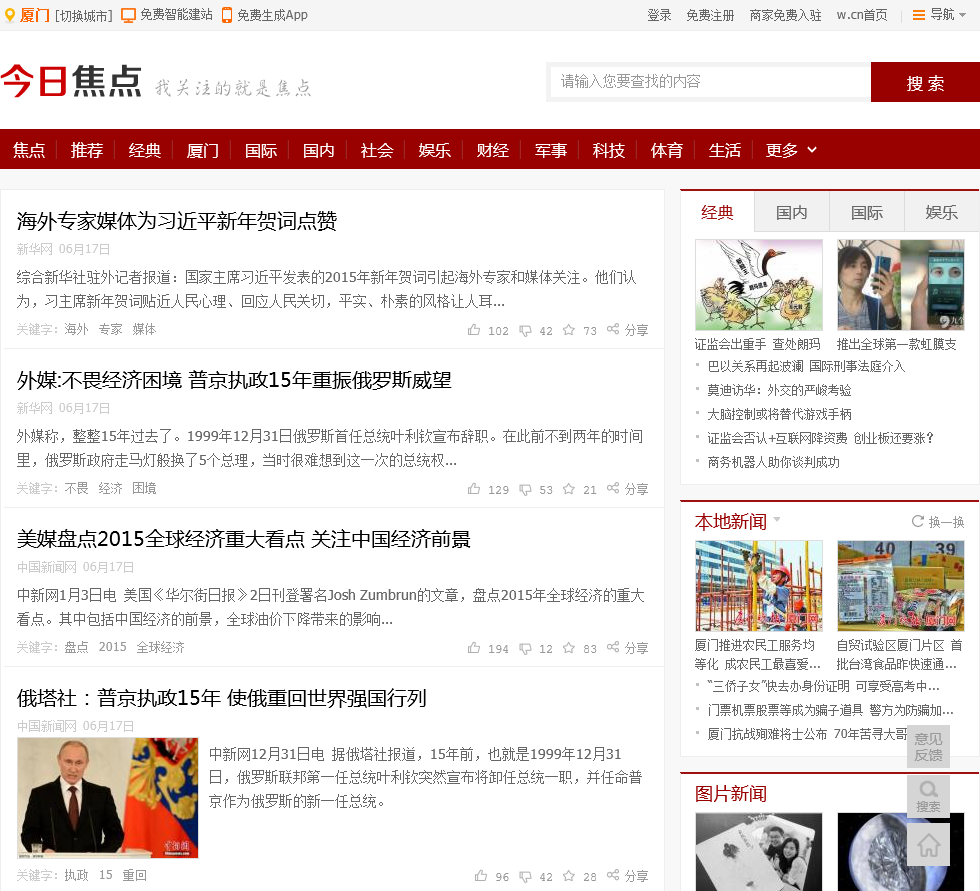The height and width of the screenshot is (891, 980).
Task: Switch to the 国内 sidebar tab
Action: pos(792,212)
